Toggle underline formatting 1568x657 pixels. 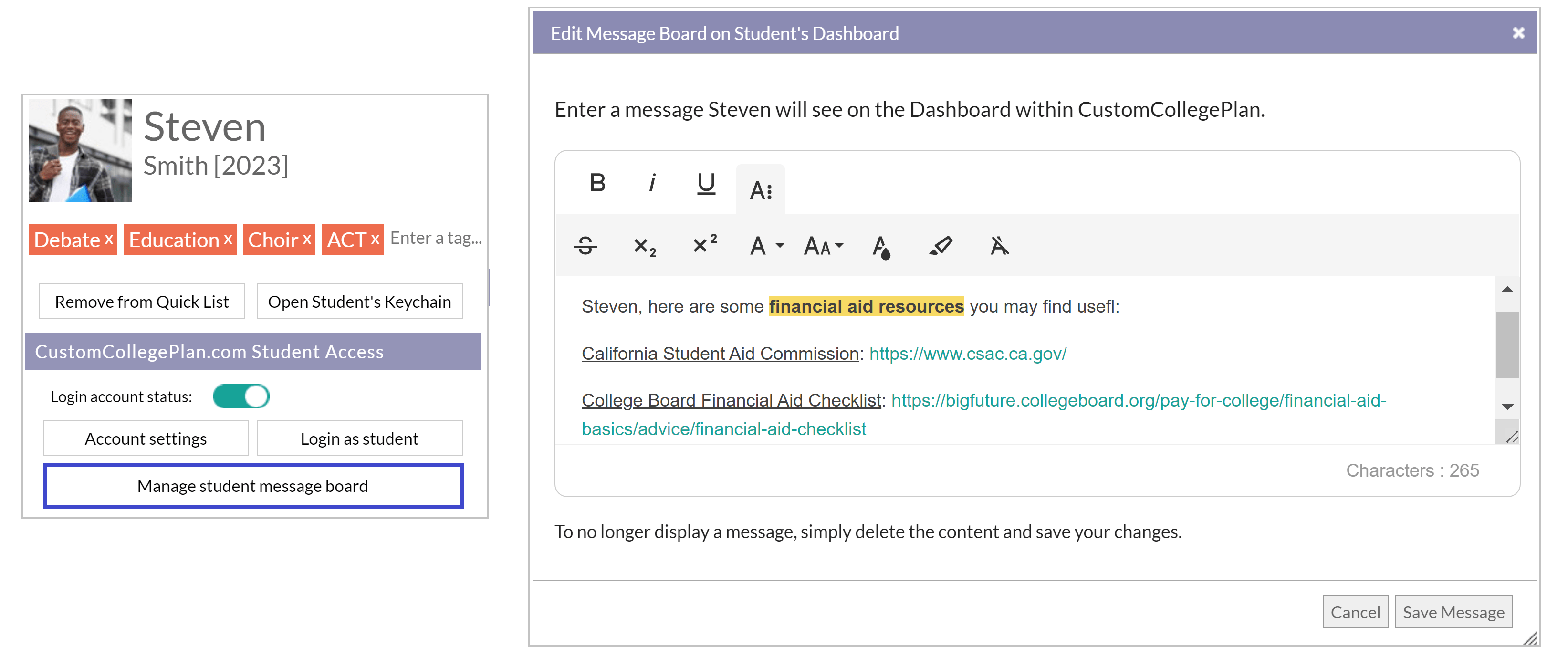tap(705, 183)
